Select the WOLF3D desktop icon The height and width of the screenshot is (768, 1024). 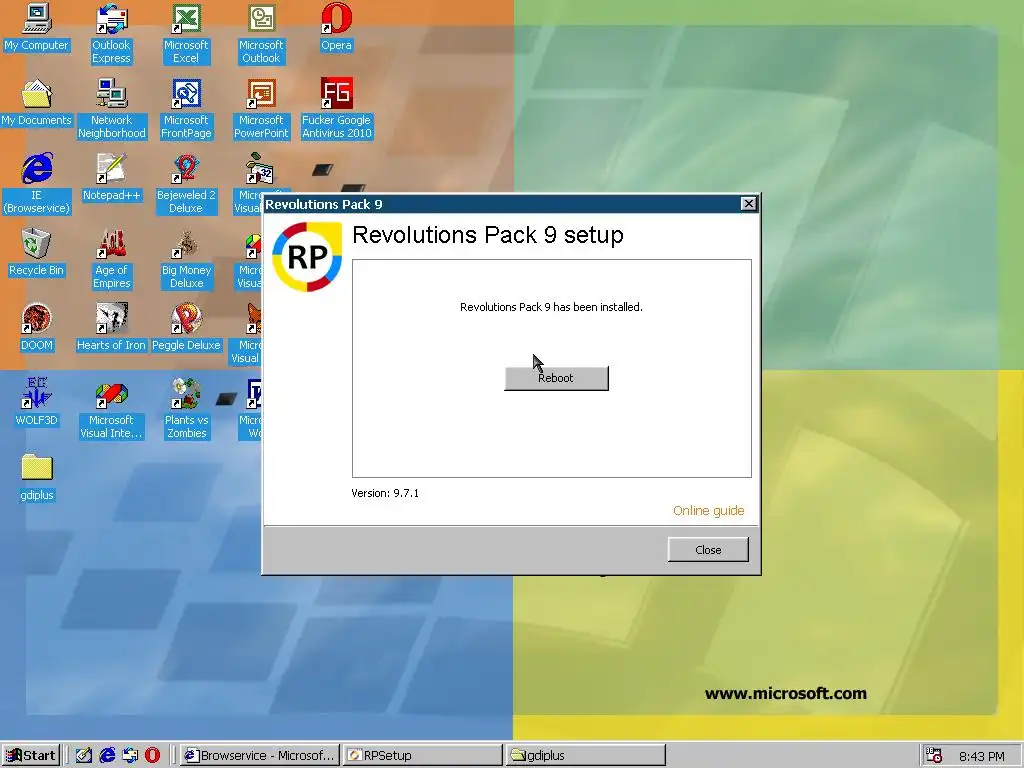point(37,403)
